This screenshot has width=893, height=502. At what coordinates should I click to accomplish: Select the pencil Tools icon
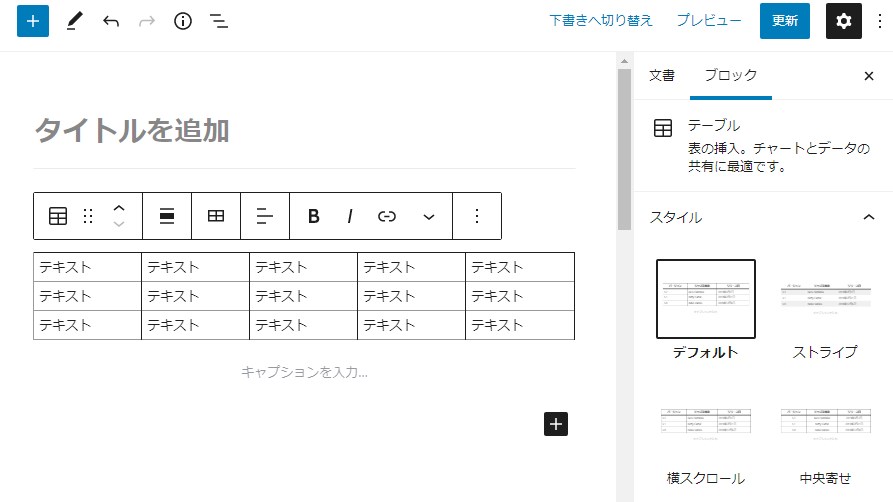point(75,21)
